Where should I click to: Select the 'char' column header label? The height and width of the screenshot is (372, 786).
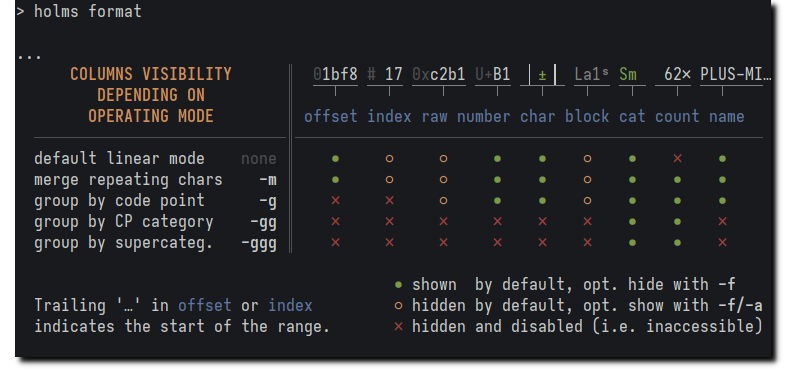click(538, 117)
